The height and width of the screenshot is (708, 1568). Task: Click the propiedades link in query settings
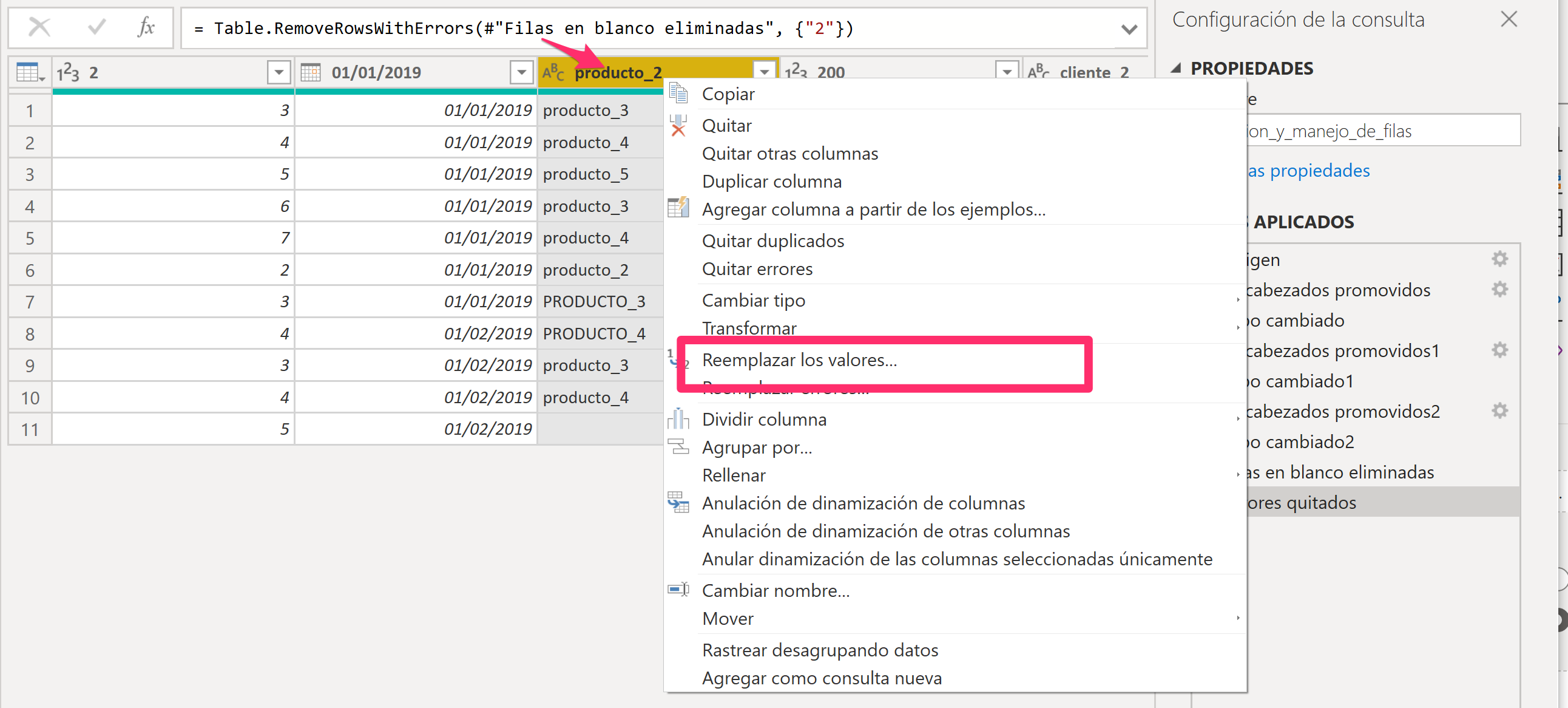[x=1309, y=171]
